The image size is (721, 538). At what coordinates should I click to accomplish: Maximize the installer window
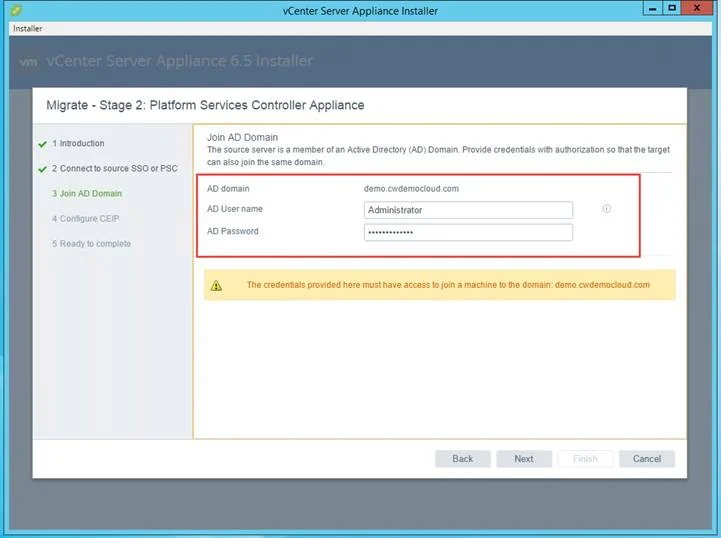coord(672,8)
